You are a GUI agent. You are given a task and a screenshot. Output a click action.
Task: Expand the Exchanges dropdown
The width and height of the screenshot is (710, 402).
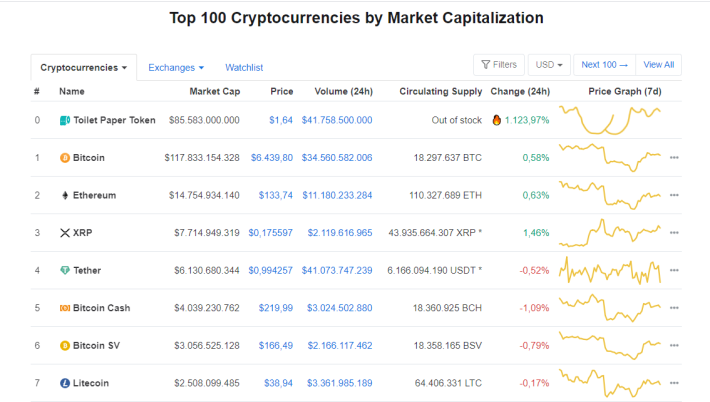[x=176, y=67]
